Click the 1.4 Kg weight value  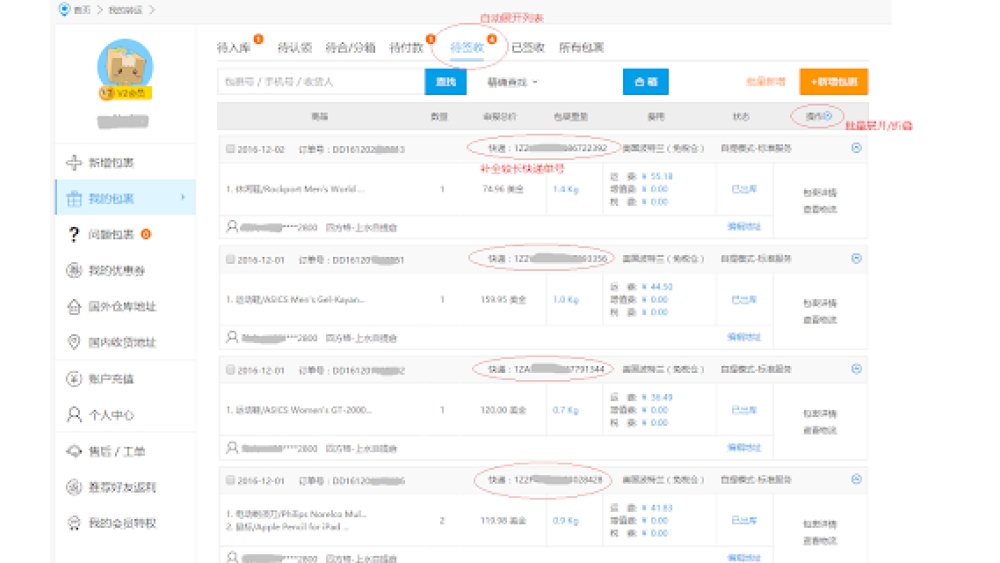click(x=565, y=189)
